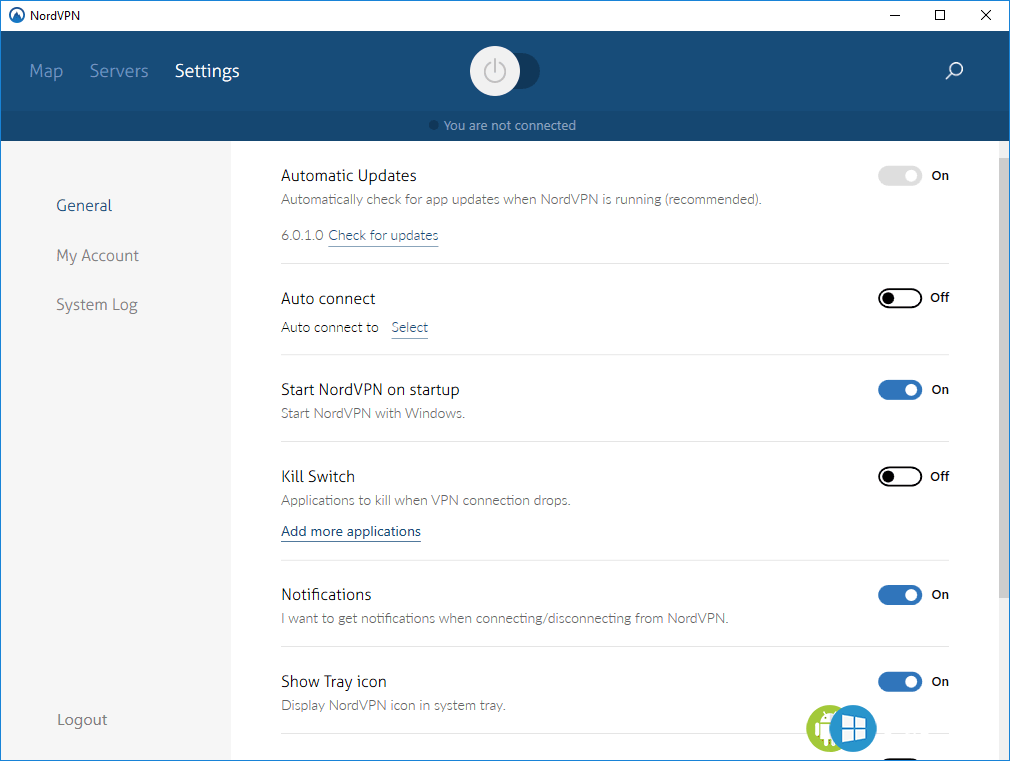Maximize the NordVPN window
The image size is (1010, 761).
pos(940,15)
